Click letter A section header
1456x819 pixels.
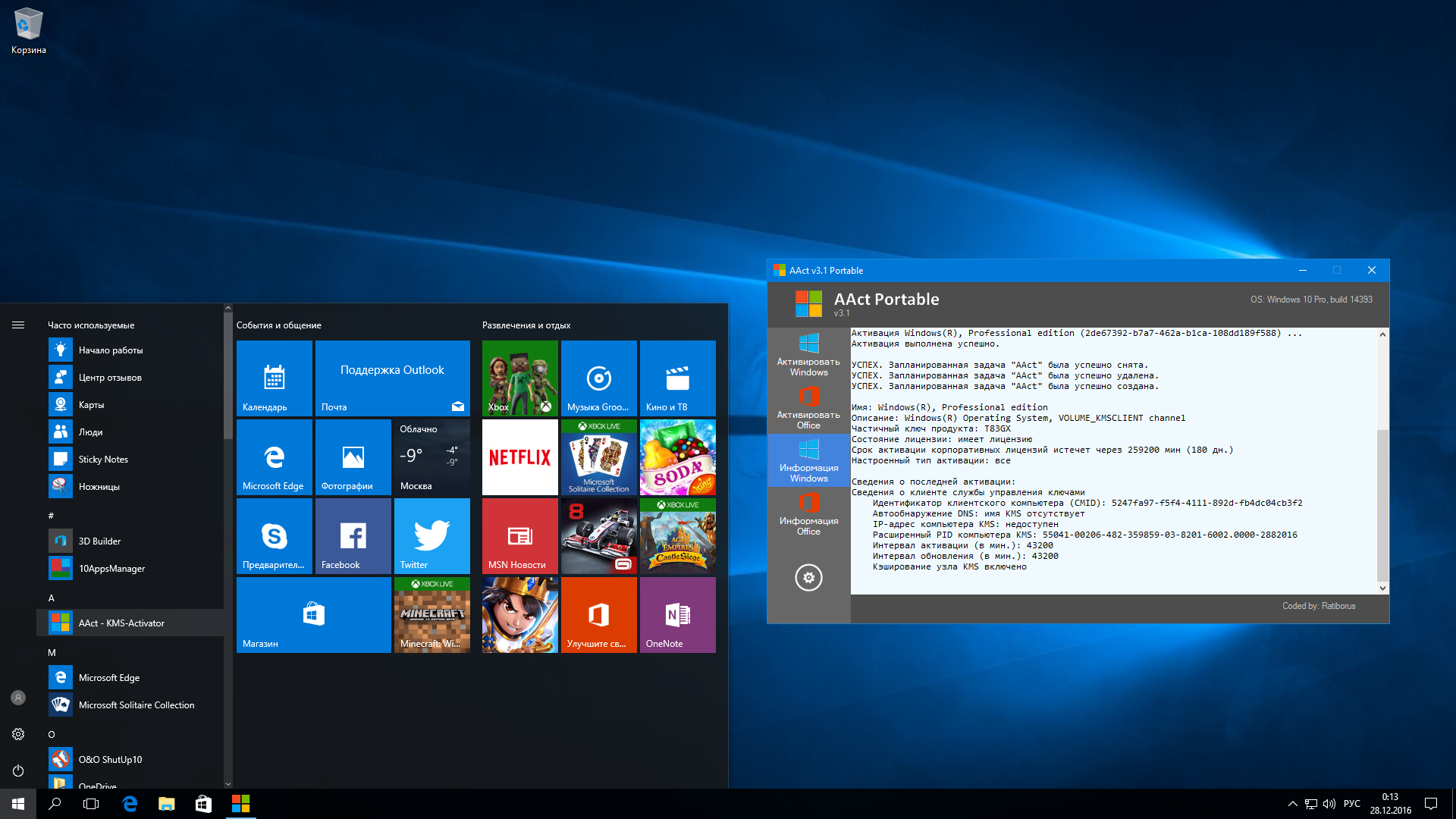click(x=52, y=598)
